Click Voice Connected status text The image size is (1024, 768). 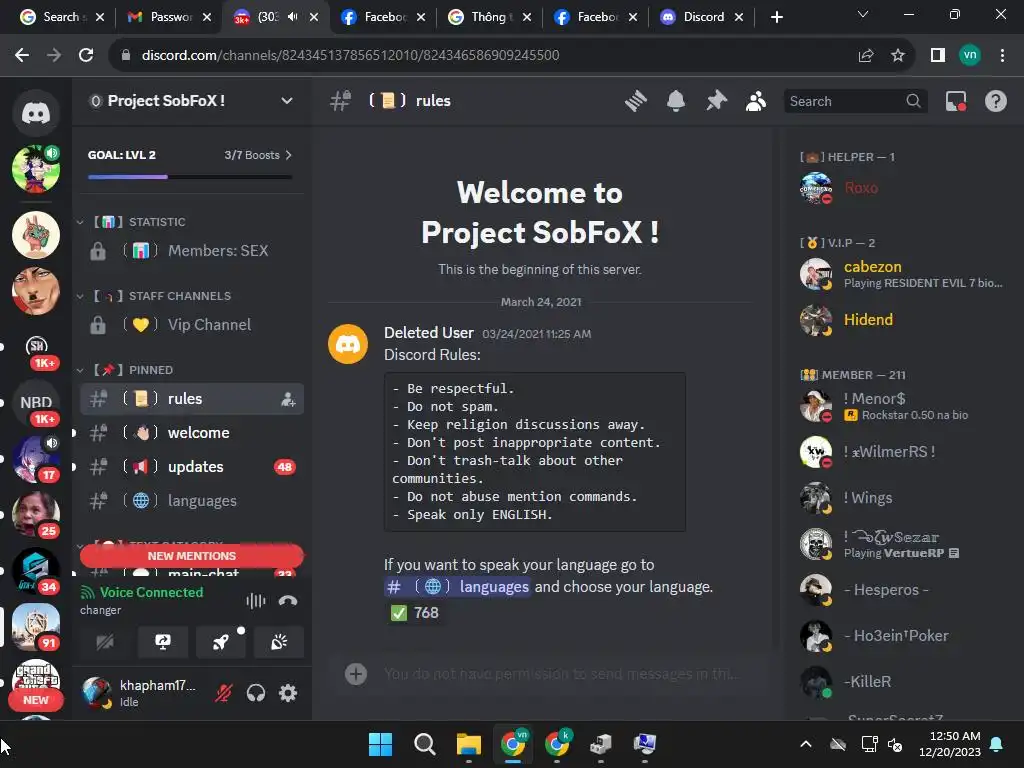pos(151,592)
